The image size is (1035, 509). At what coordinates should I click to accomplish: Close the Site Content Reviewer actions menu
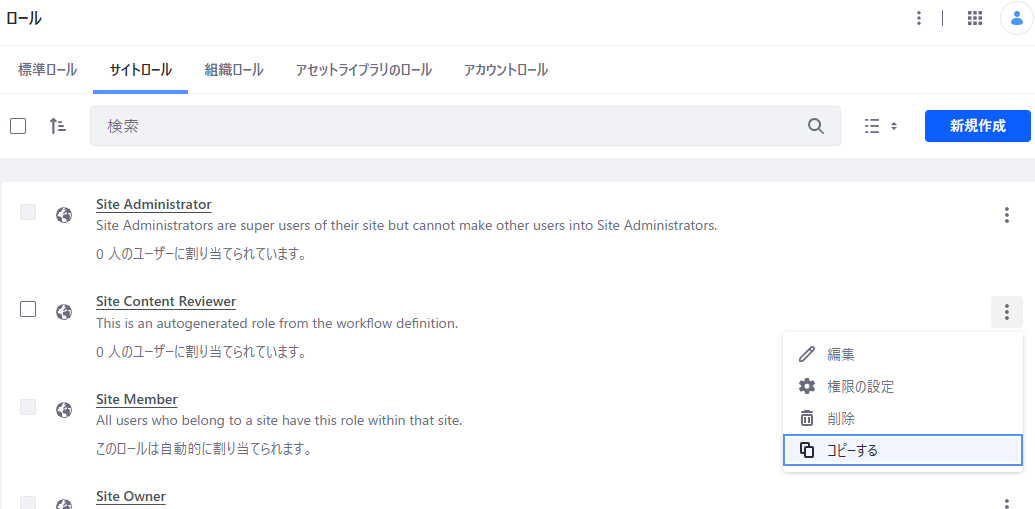tap(1006, 312)
